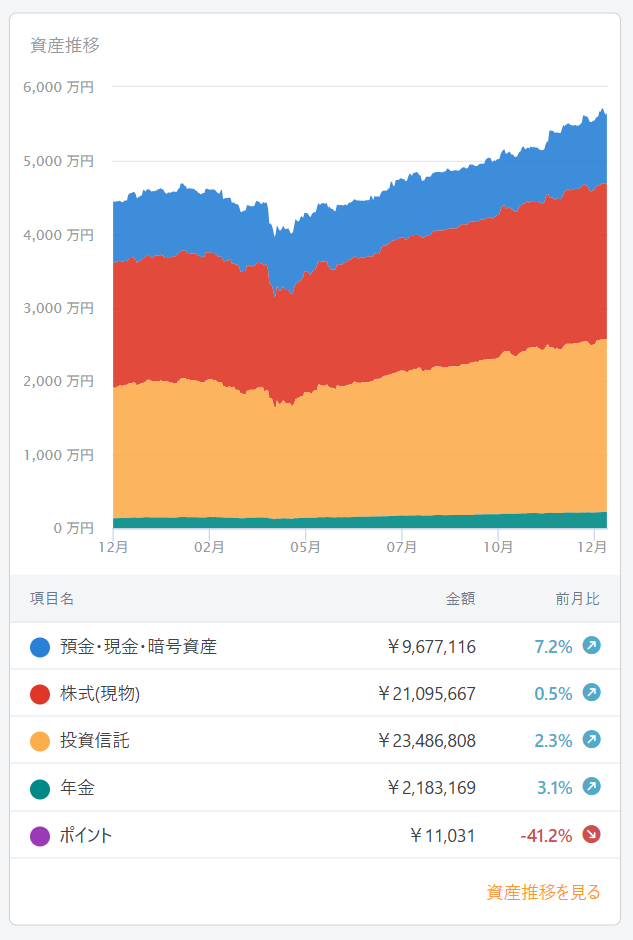The height and width of the screenshot is (940, 633).
Task: Click the purple dot for ポイント
Action: click(40, 835)
